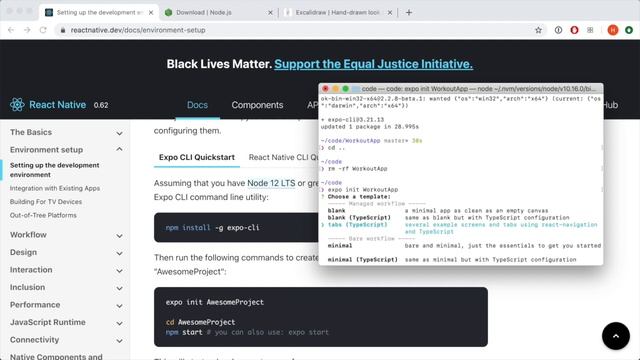Open a new browser tab with plus
Viewport: 640px width, 360px height.
(x=409, y=12)
